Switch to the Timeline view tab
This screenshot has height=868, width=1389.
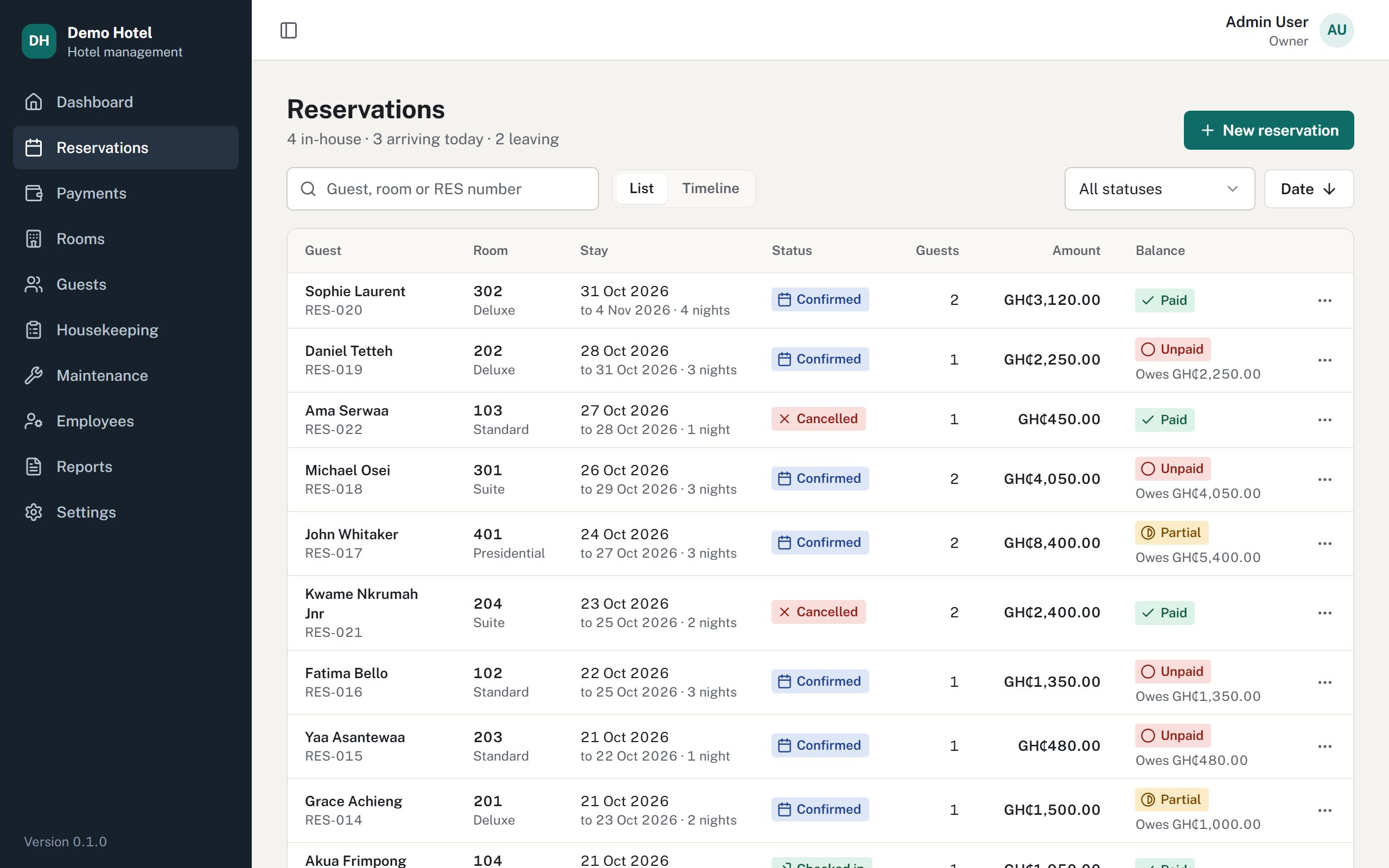(x=710, y=188)
